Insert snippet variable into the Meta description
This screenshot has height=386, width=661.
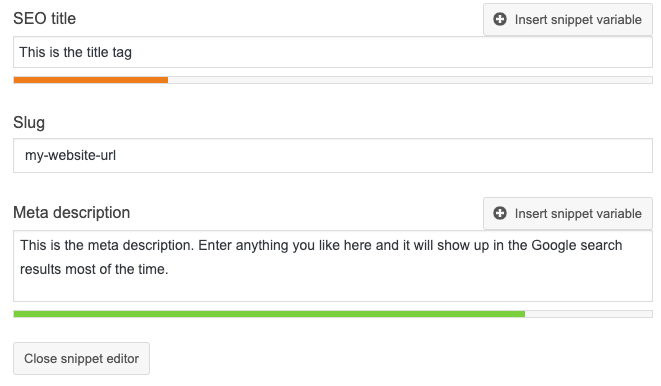pyautogui.click(x=568, y=213)
